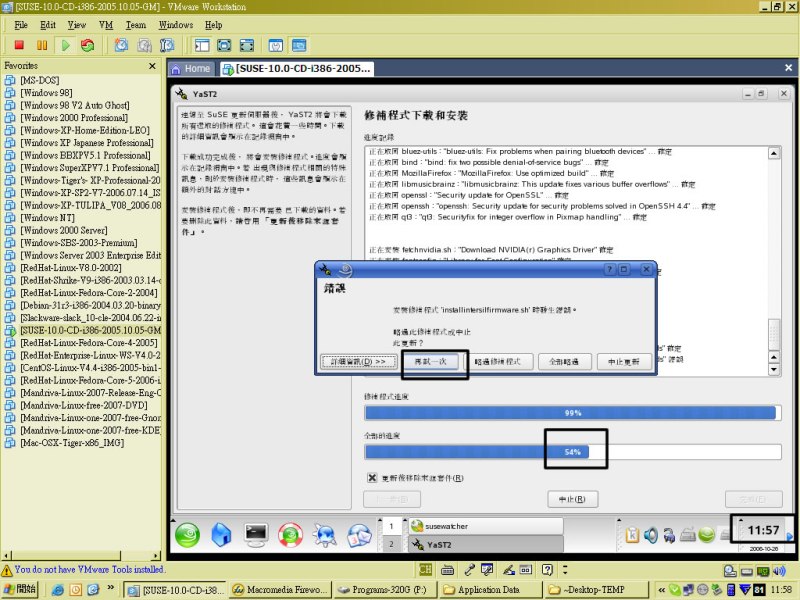Click the progress log scrollbar up arrow
Image resolution: width=800 pixels, height=600 pixels.
coord(774,153)
